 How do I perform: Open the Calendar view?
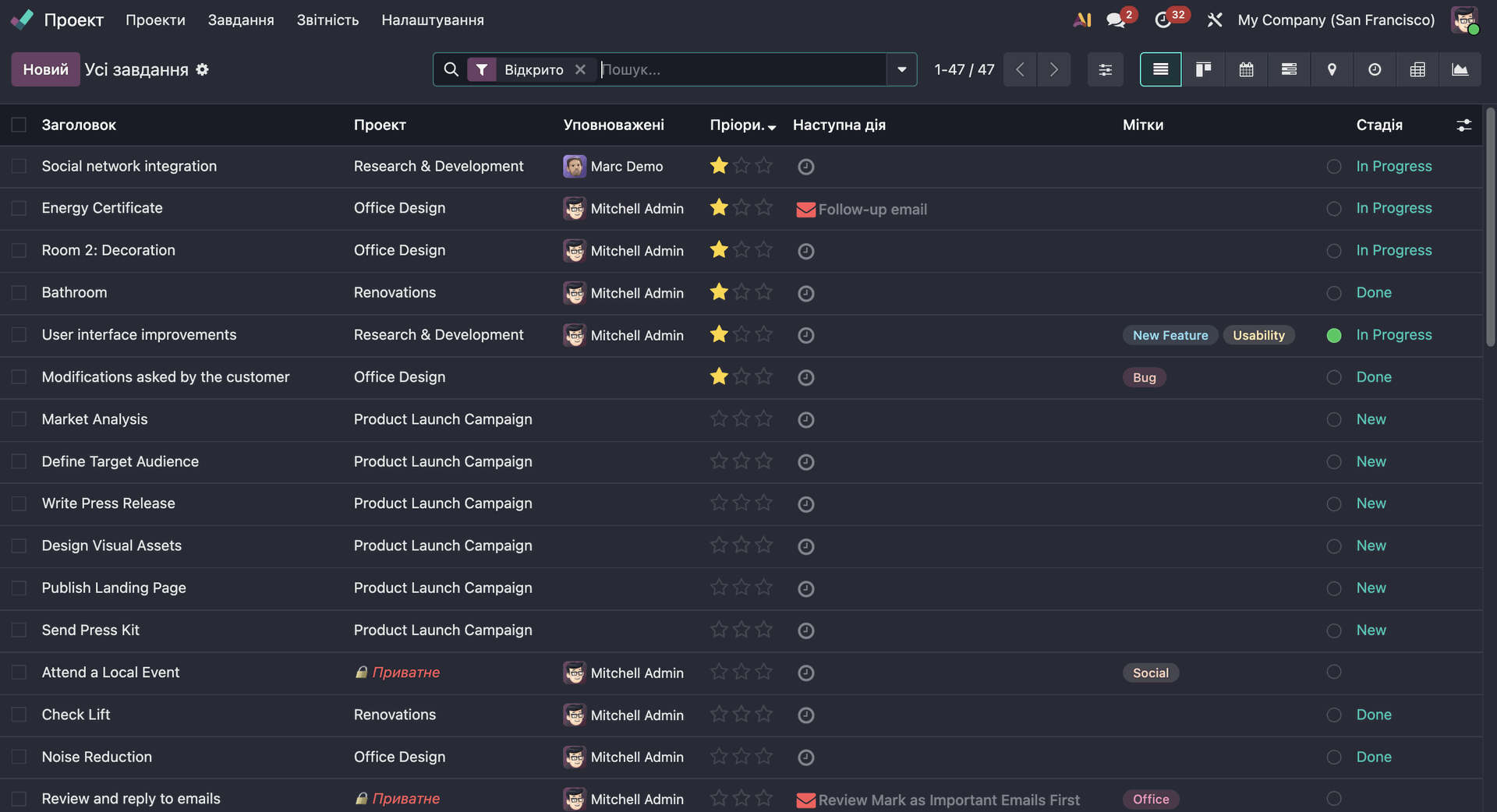tap(1246, 69)
